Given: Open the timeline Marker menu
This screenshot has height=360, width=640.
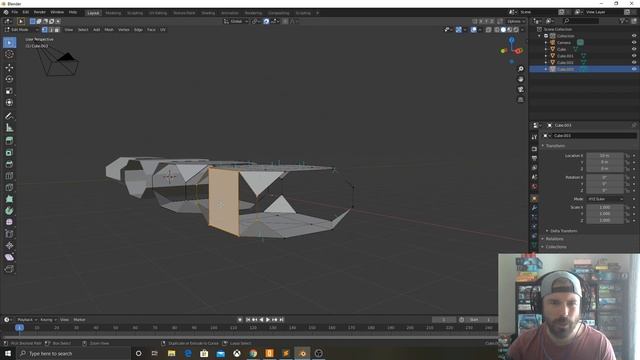Looking at the screenshot, I should pyautogui.click(x=79, y=320).
